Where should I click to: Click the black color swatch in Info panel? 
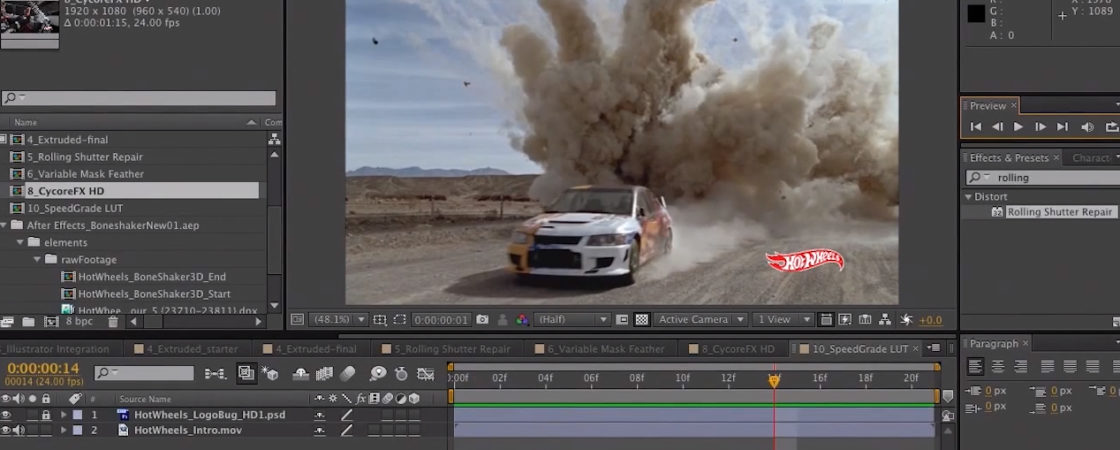click(976, 13)
